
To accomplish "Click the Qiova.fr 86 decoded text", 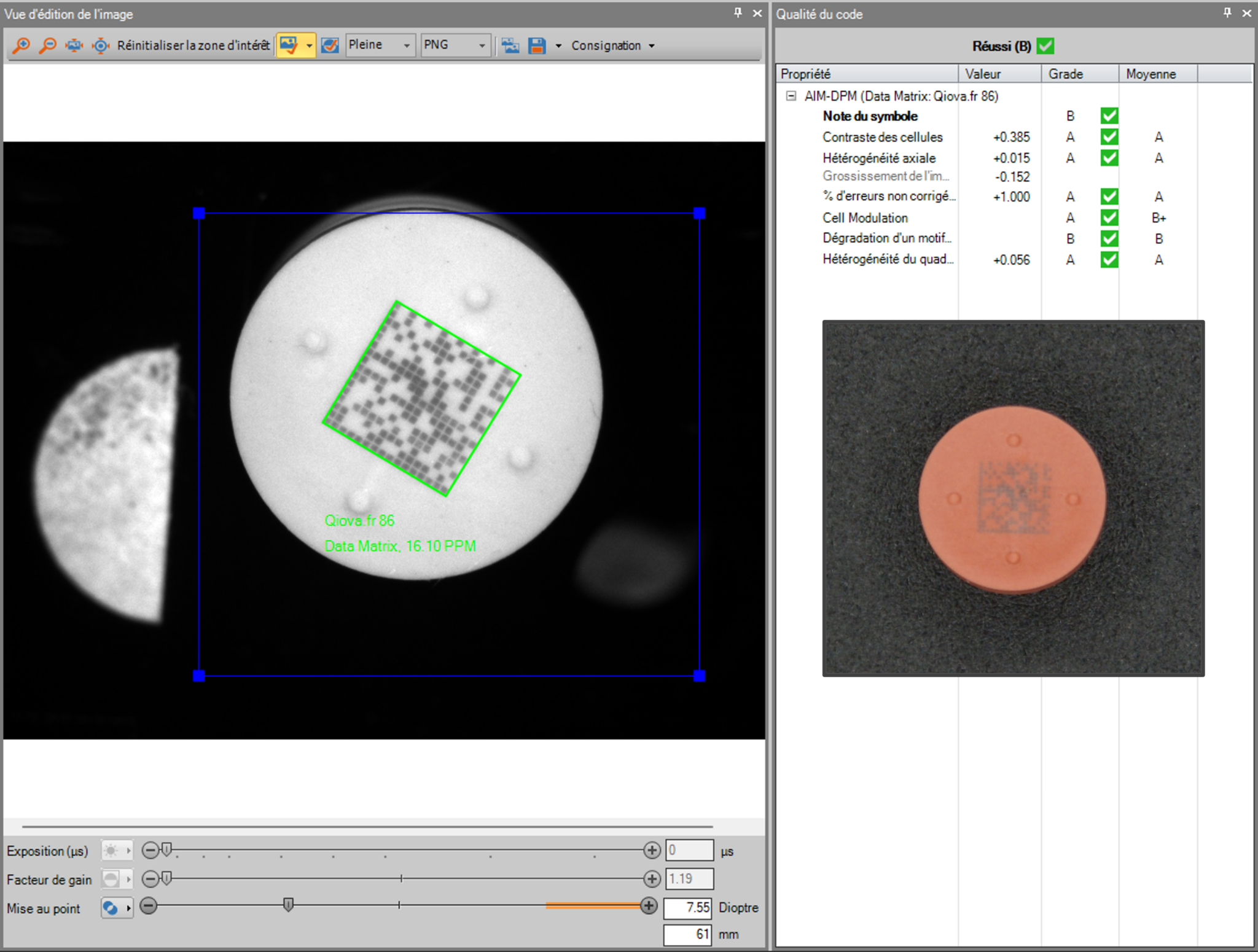I will [x=359, y=521].
